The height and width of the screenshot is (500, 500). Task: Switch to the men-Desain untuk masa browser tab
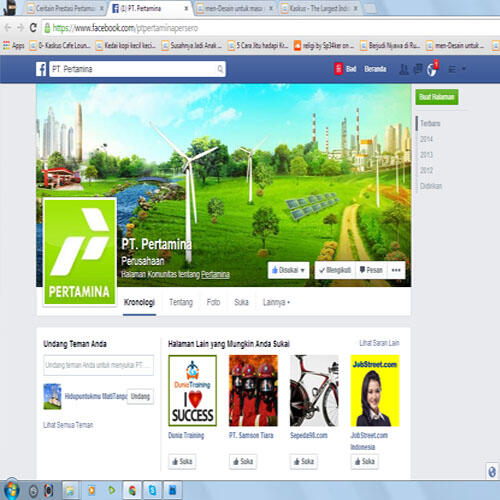(233, 8)
